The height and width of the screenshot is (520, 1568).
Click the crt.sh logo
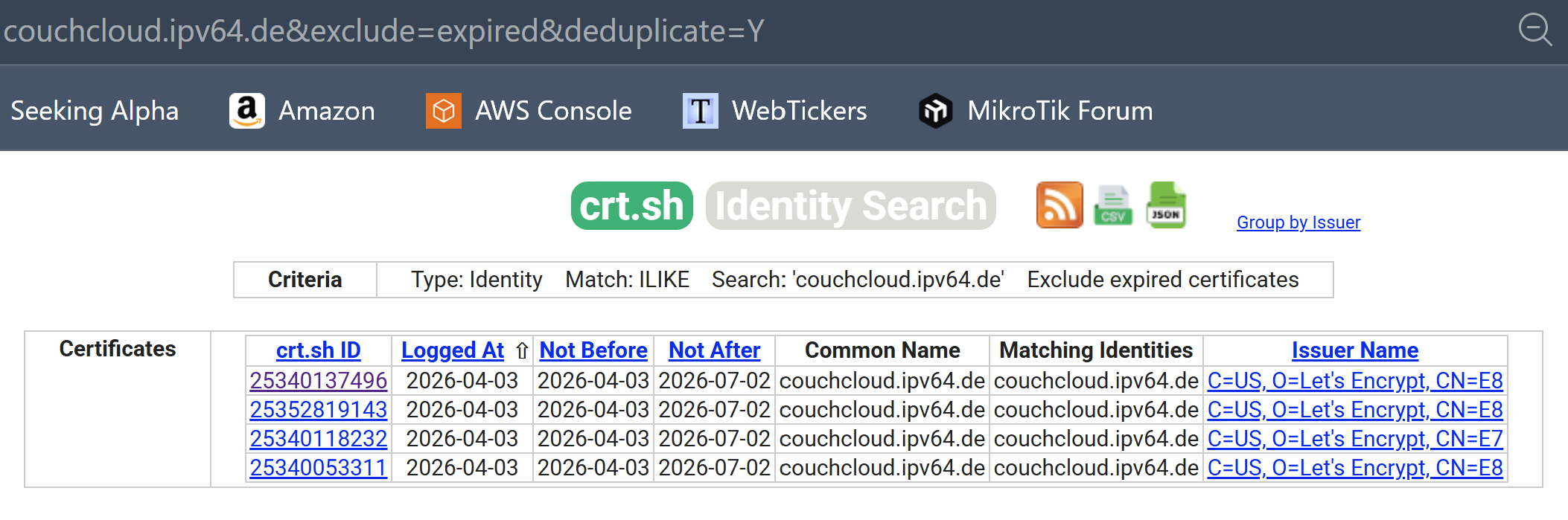click(x=632, y=205)
